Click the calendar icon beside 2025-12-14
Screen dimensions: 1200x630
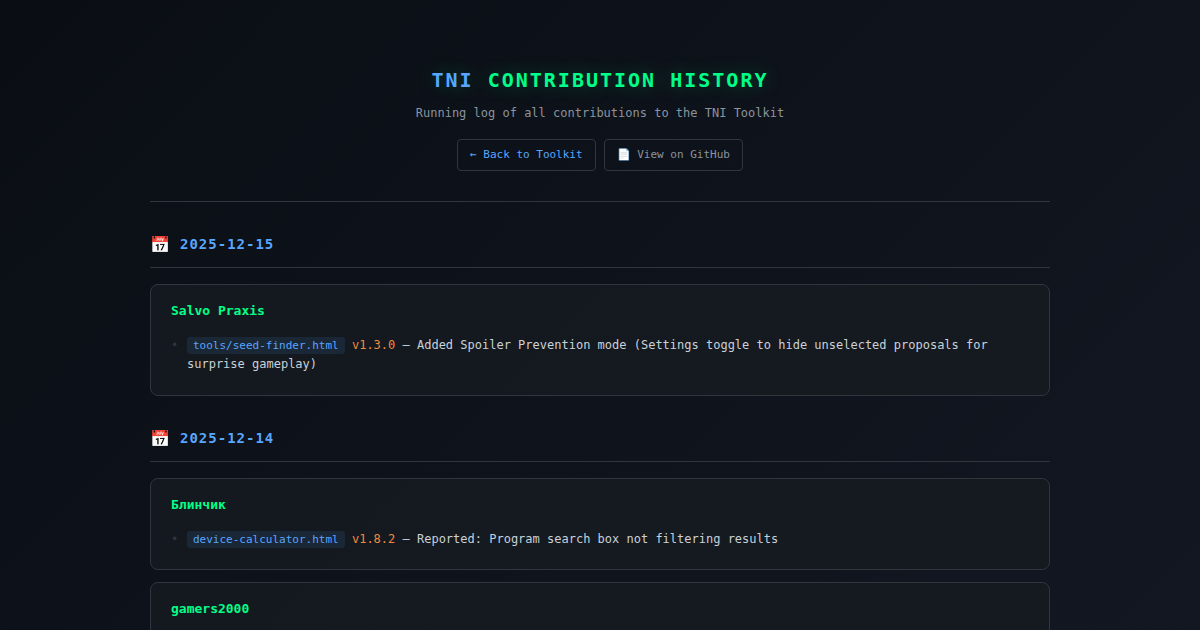pyautogui.click(x=160, y=438)
